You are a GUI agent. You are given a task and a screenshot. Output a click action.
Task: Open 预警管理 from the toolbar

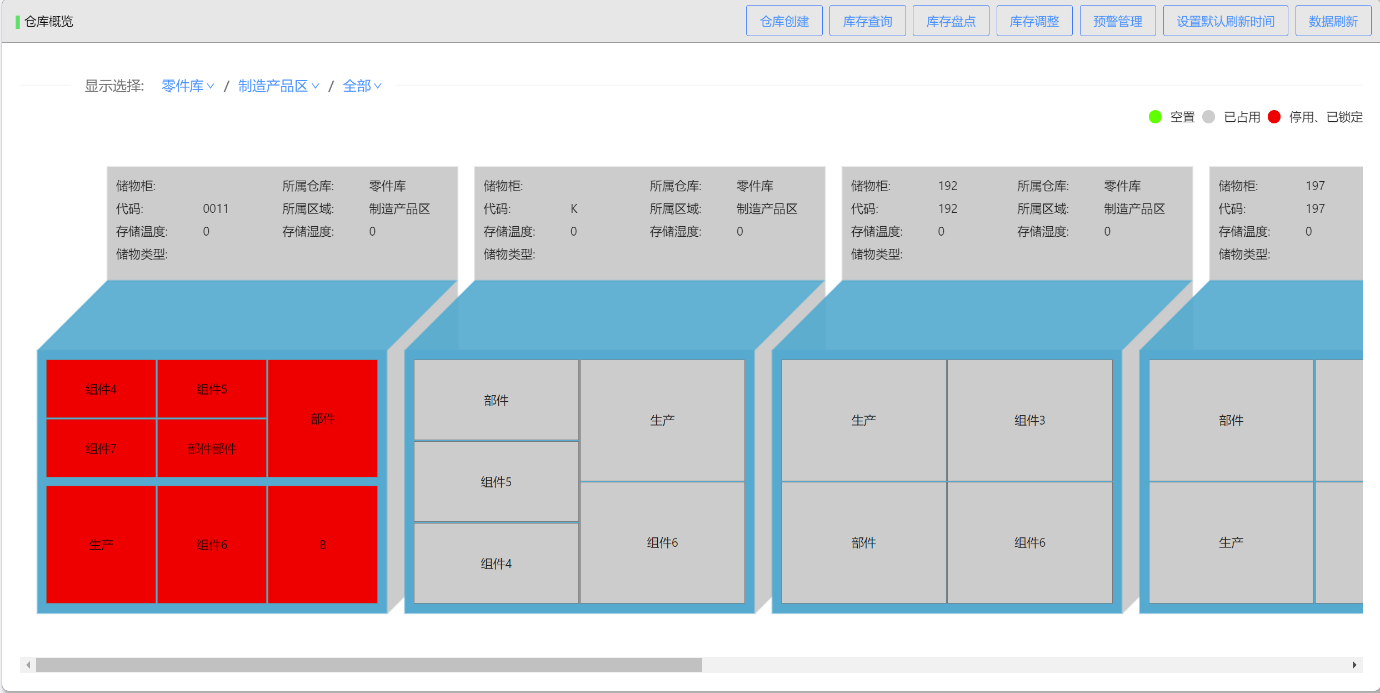(x=1118, y=21)
